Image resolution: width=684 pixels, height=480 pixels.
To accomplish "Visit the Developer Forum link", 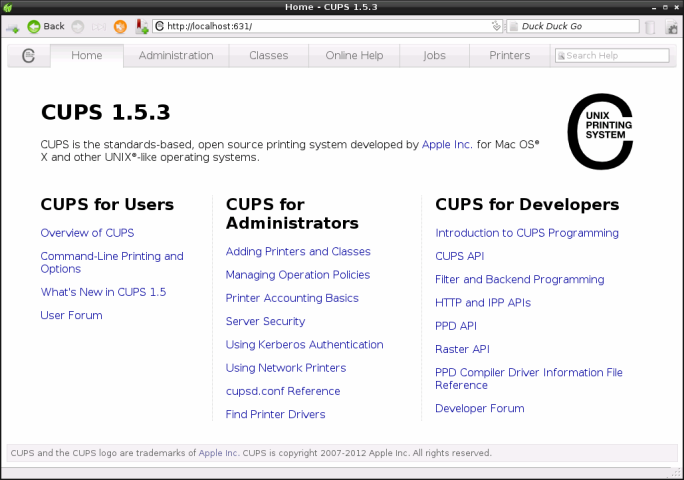I will coord(480,408).
